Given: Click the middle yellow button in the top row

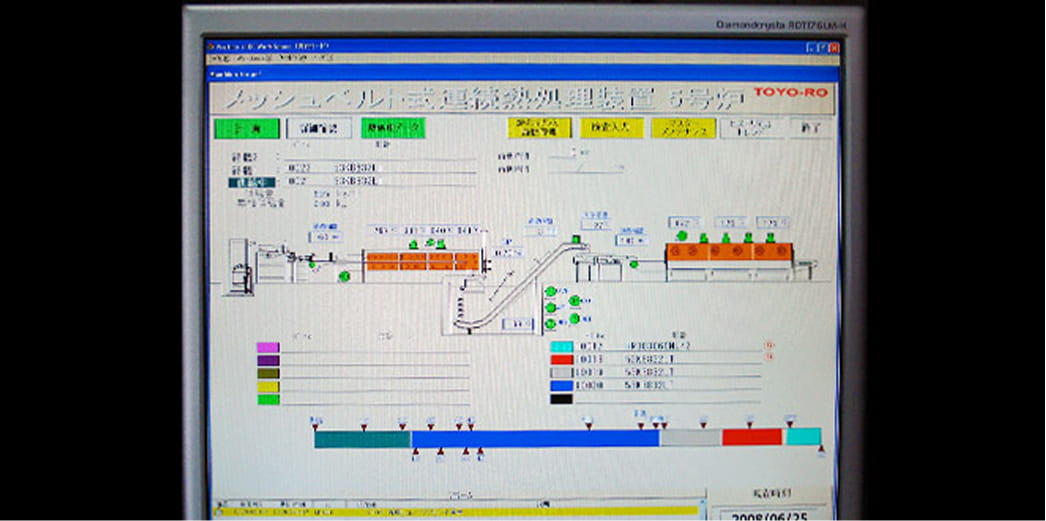Looking at the screenshot, I should click(x=611, y=128).
